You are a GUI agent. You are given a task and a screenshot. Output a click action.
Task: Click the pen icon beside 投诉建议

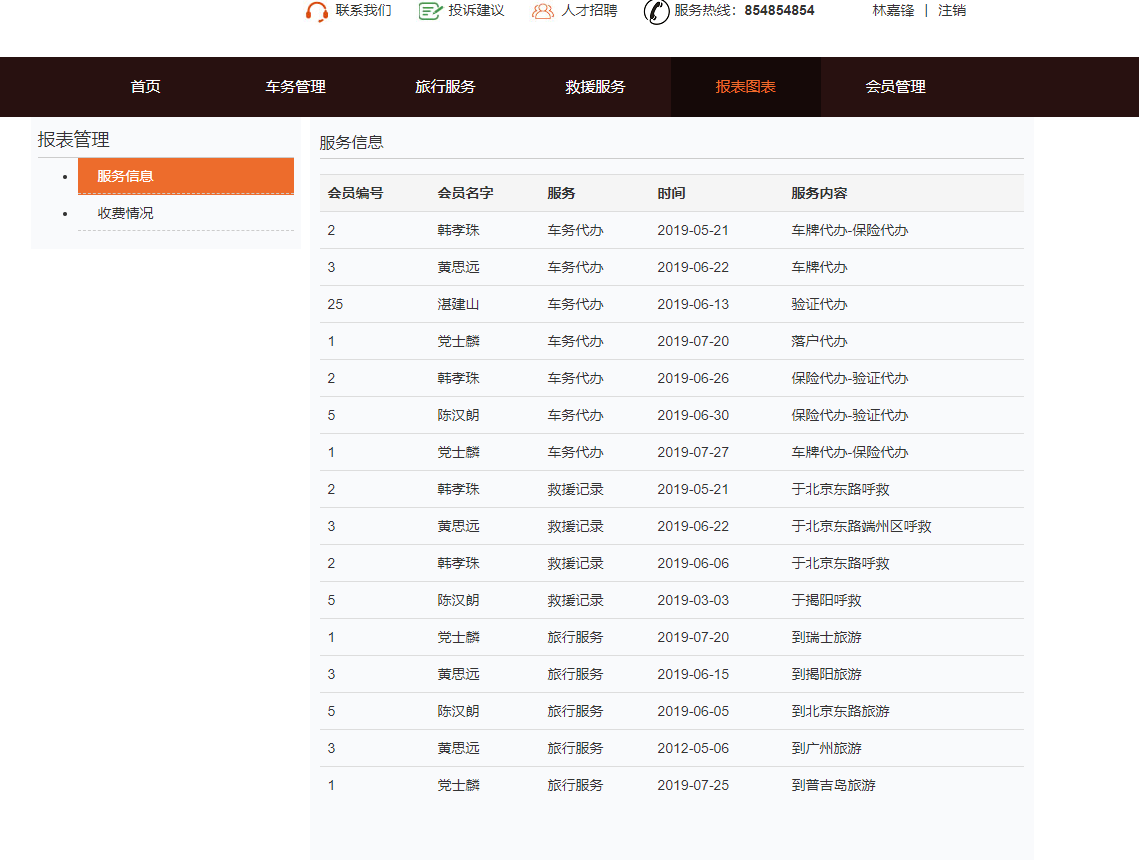428,12
